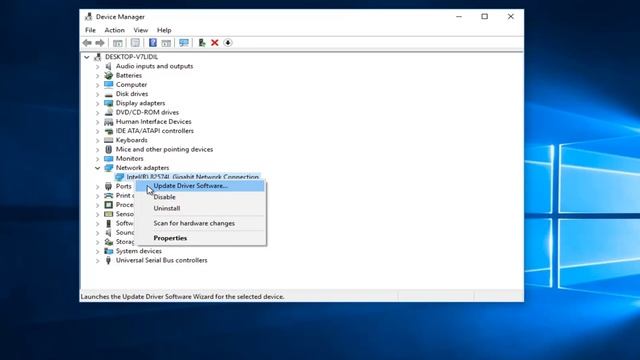Select 'Mice and other pointing devices' label

pos(164,149)
